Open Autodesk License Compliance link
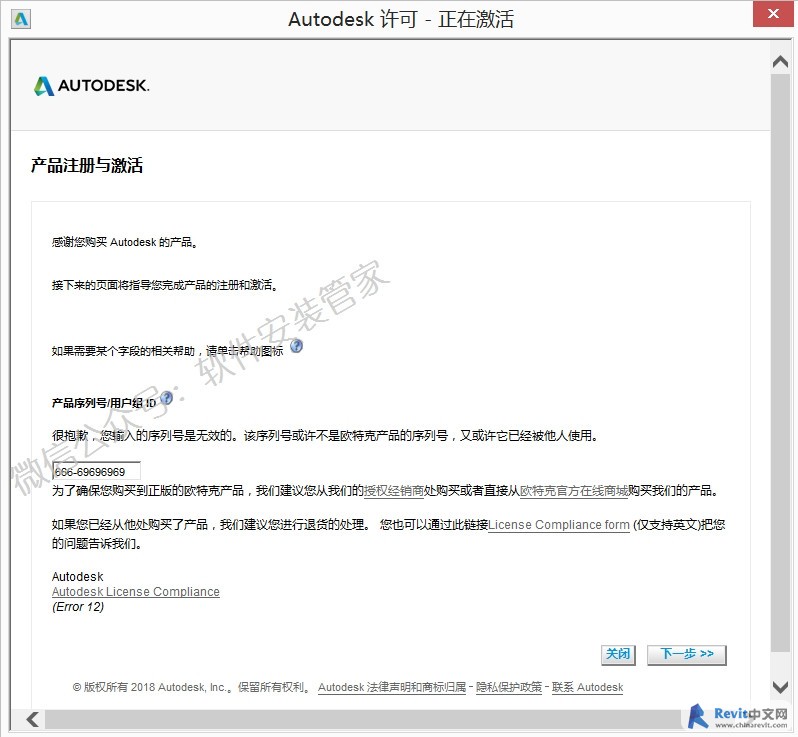 tap(136, 591)
